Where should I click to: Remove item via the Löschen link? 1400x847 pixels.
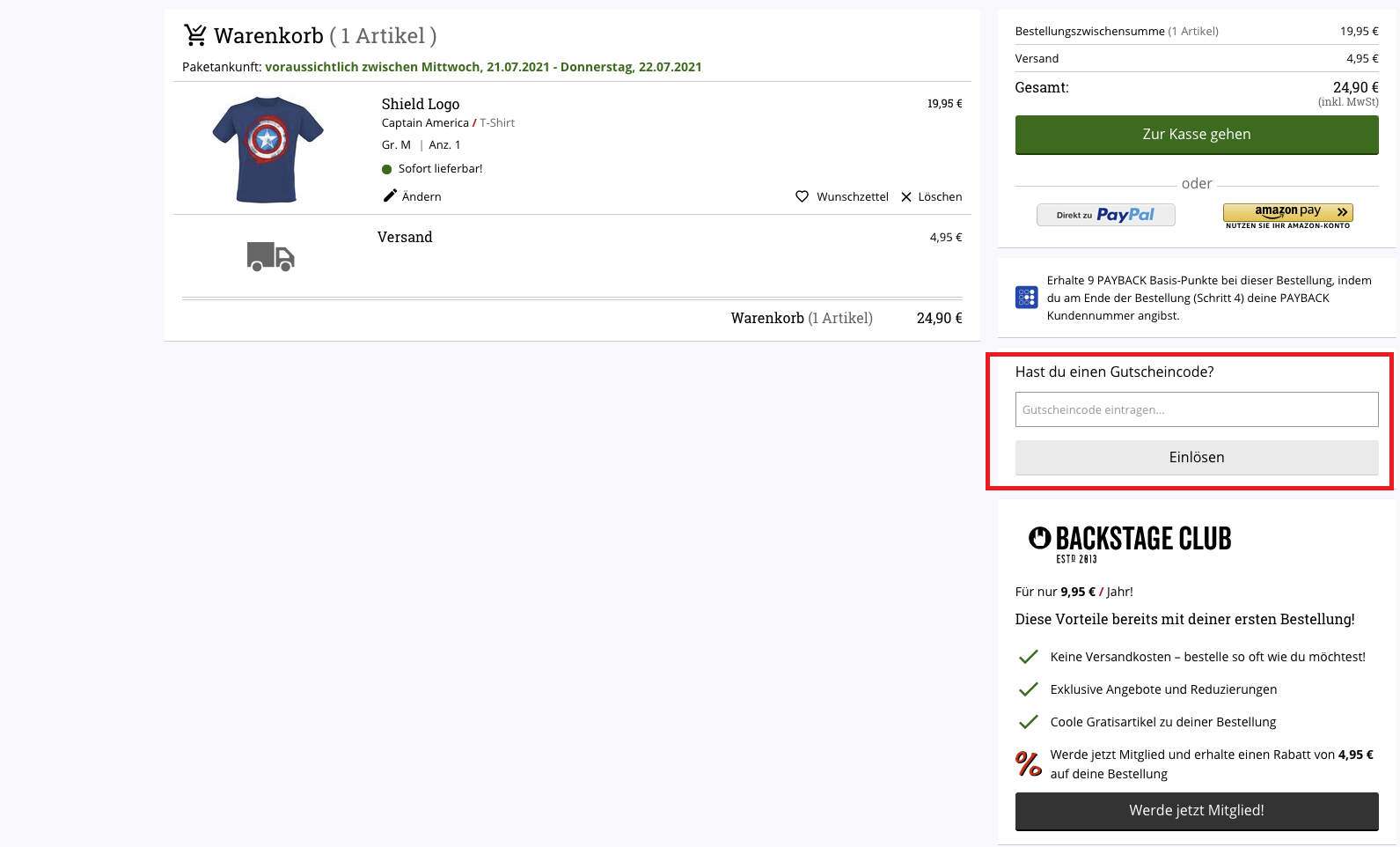click(940, 196)
